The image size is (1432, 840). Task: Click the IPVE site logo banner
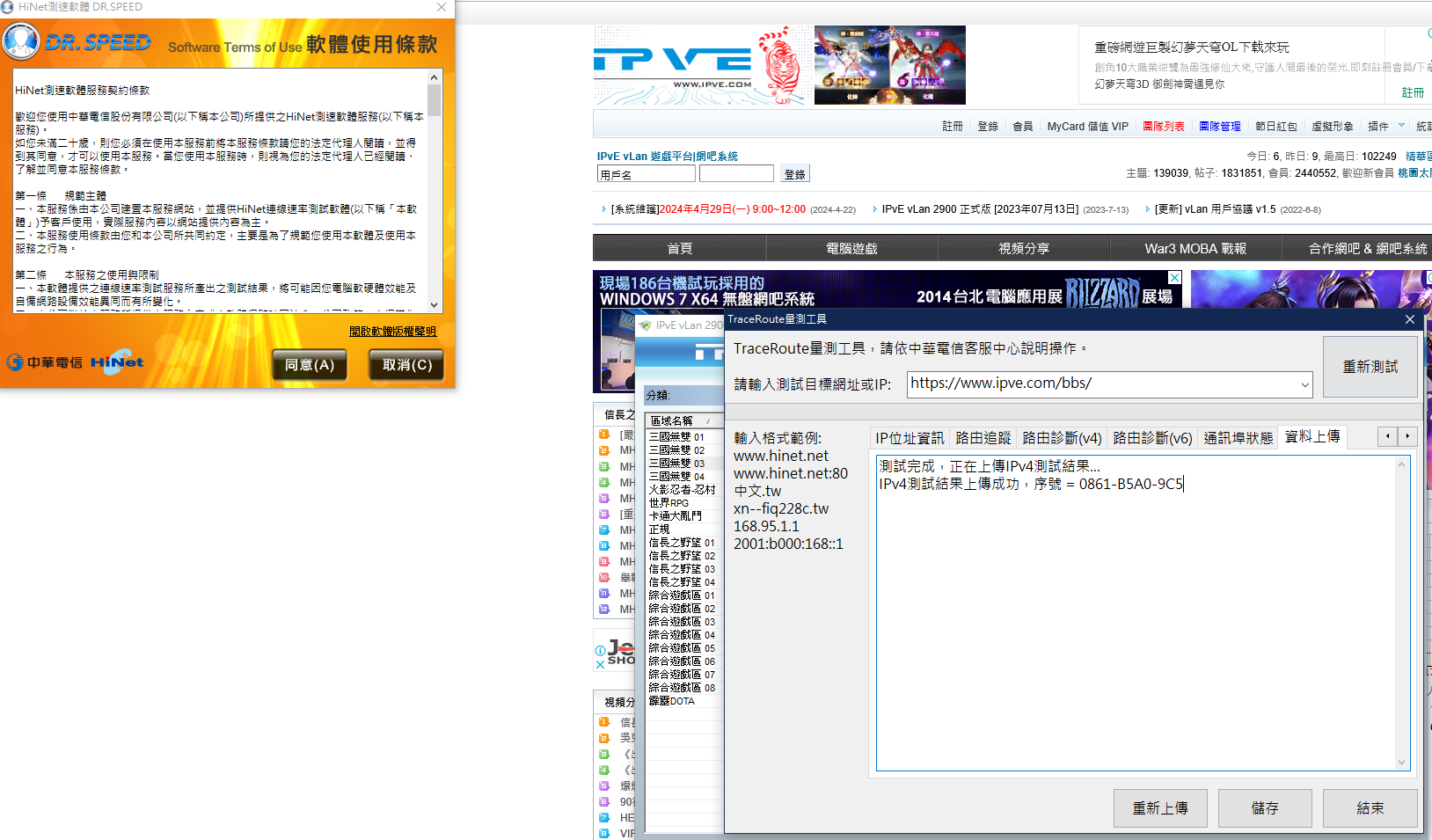coord(701,65)
